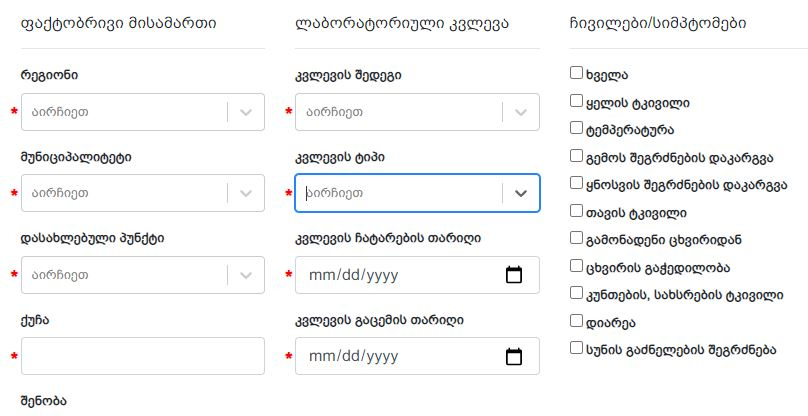The image size is (808, 416).
Task: Open calendar picker for კვლევის გაცემის თარიღი
Action: (514, 356)
